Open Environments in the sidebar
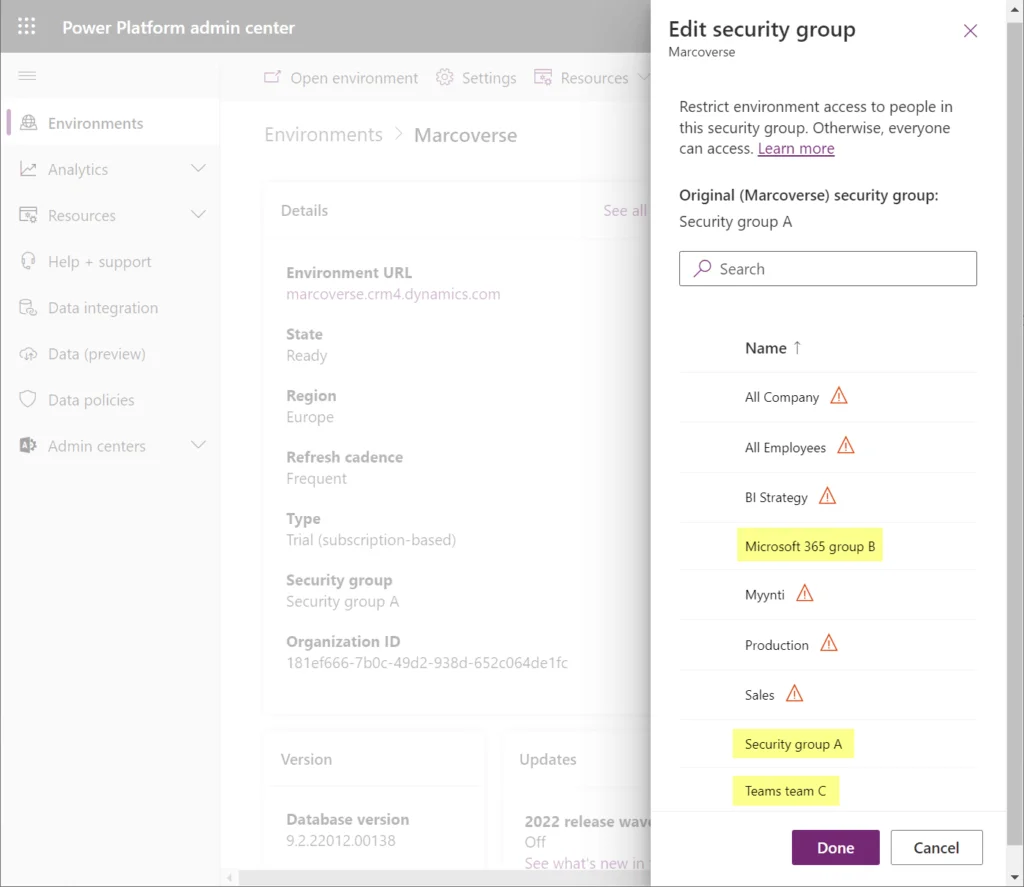 [x=95, y=123]
